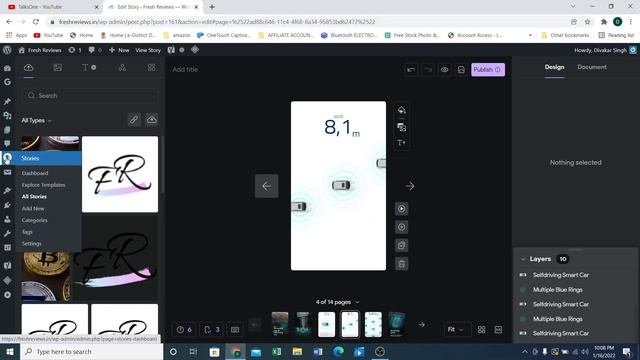Visit the Fresh Reviews site link
This screenshot has width=640, height=360.
[40, 50]
